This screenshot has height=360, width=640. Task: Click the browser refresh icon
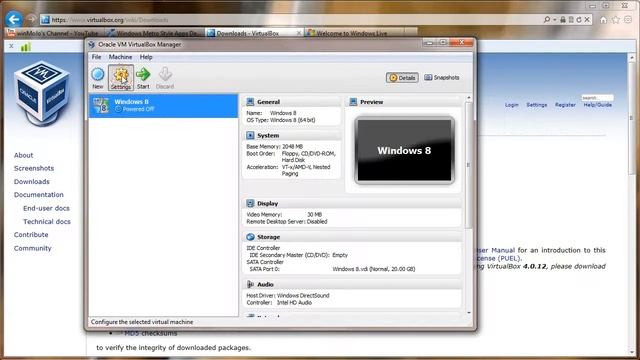click(579, 20)
